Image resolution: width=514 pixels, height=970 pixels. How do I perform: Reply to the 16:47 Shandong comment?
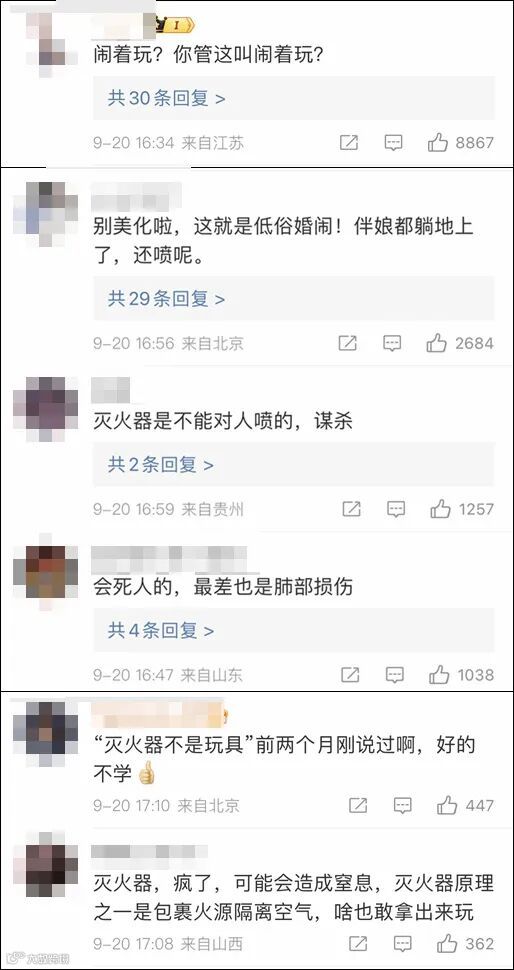tap(395, 675)
